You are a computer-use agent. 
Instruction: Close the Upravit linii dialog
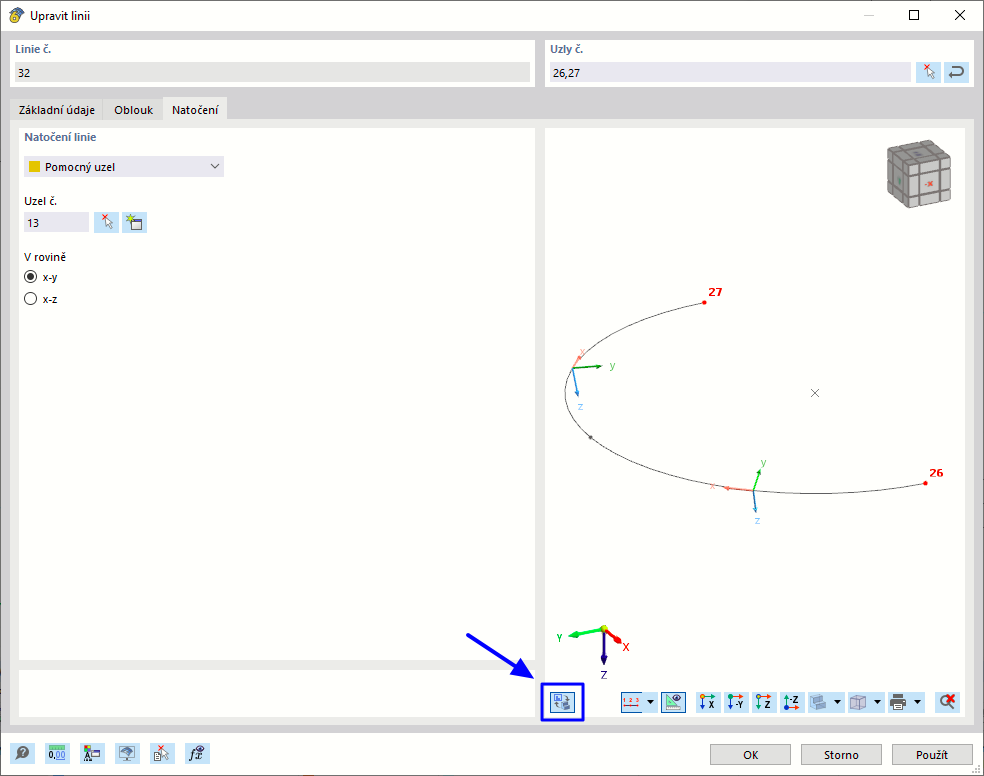click(960, 15)
